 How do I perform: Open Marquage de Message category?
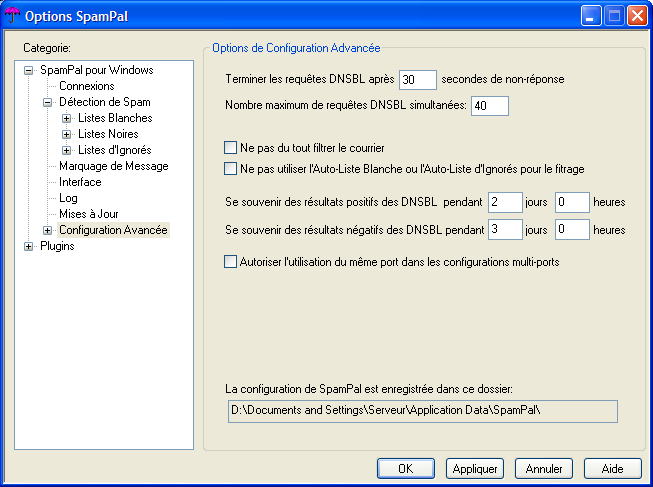click(x=114, y=166)
